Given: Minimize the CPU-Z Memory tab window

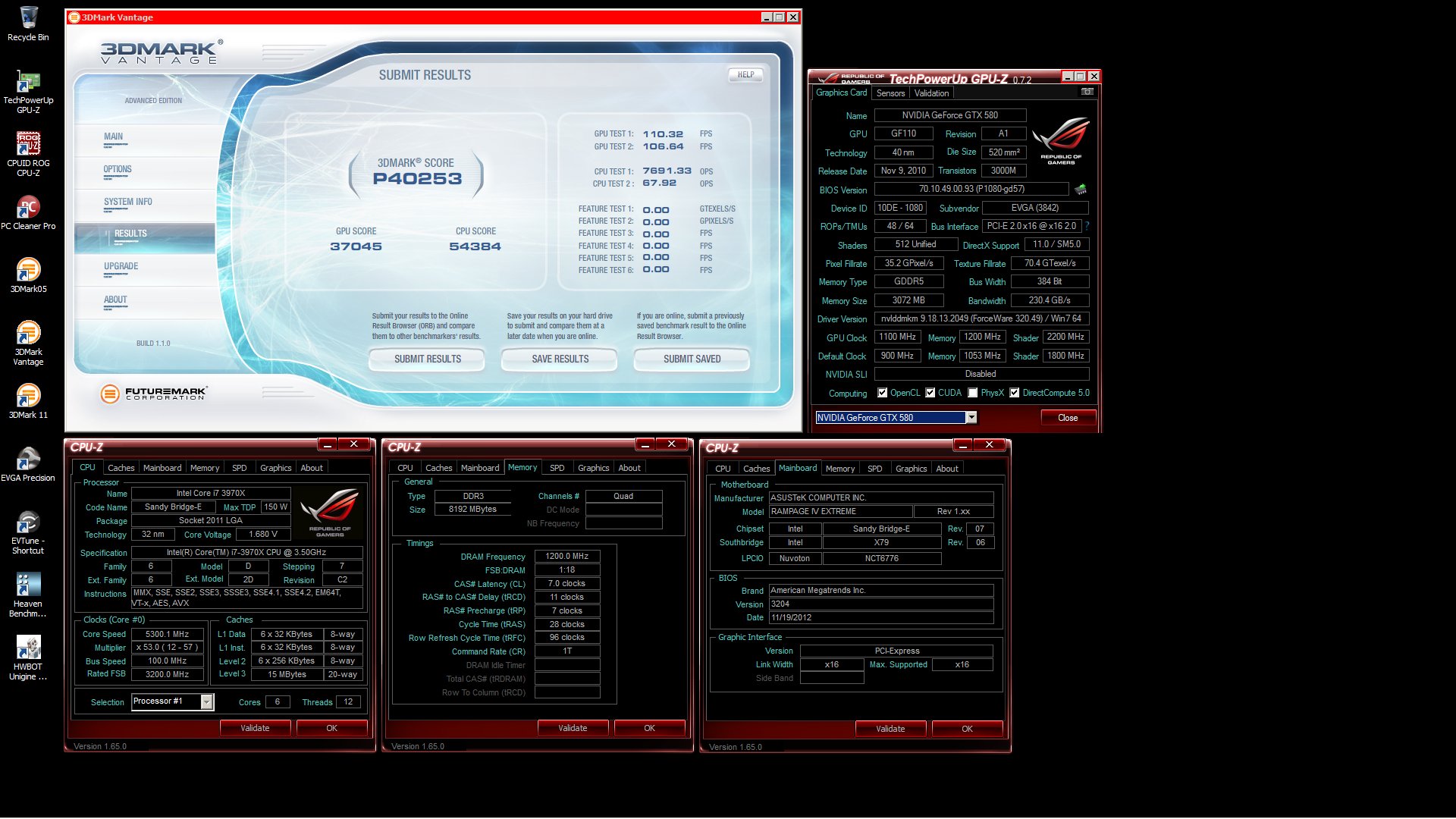Looking at the screenshot, I should (x=645, y=444).
